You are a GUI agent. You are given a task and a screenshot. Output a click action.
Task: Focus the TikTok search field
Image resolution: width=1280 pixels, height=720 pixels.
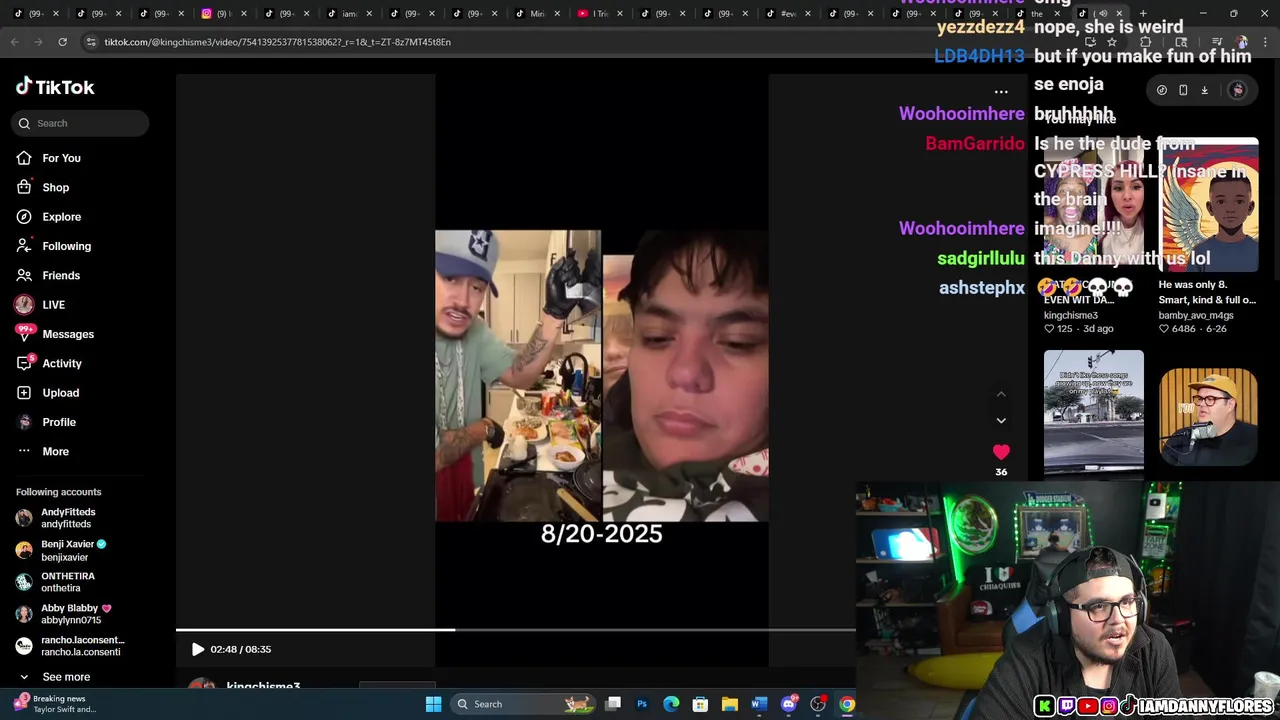[81, 123]
